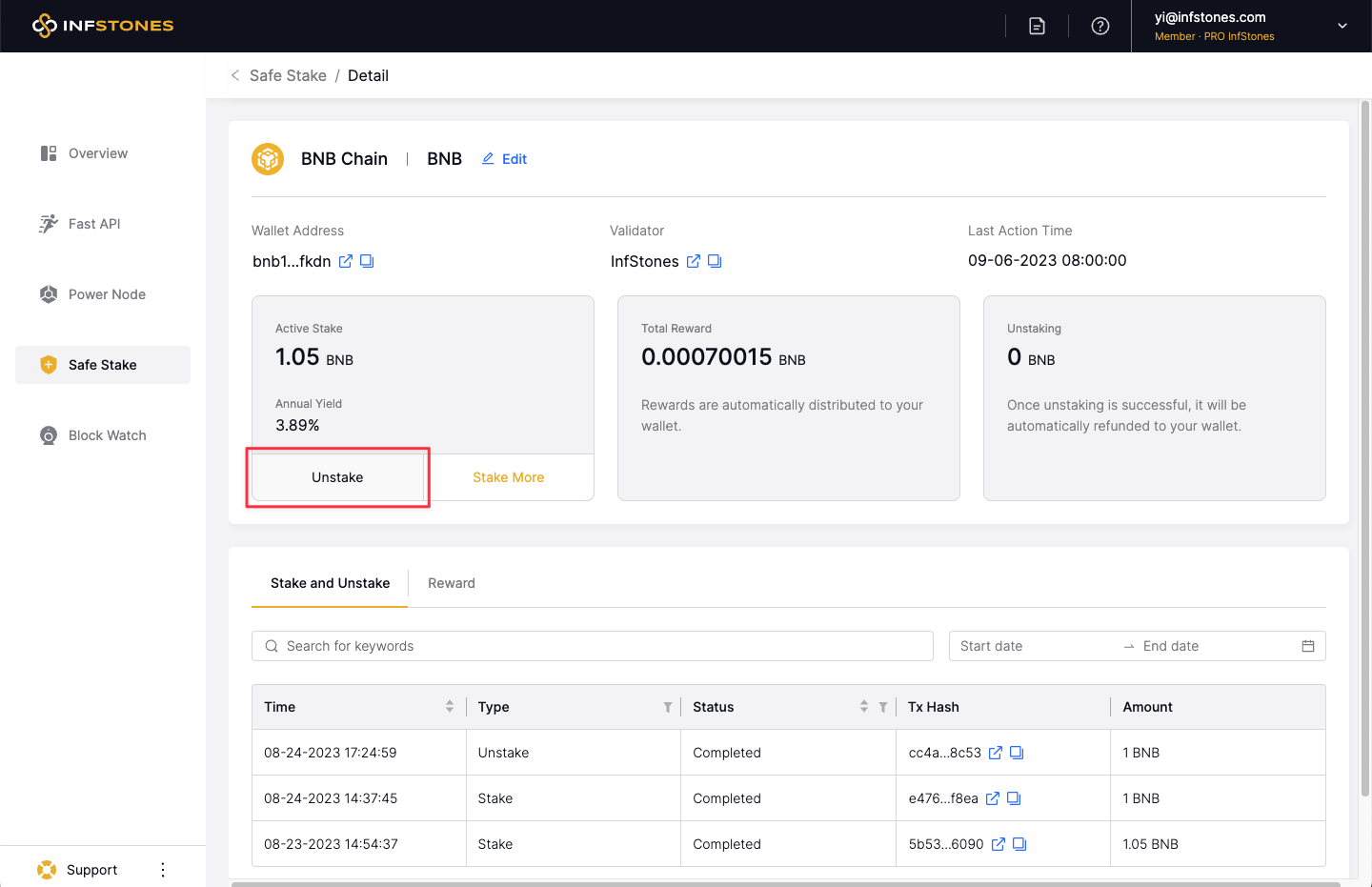Image resolution: width=1372 pixels, height=887 pixels.
Task: Sort the table by Time column
Action: coord(450,707)
